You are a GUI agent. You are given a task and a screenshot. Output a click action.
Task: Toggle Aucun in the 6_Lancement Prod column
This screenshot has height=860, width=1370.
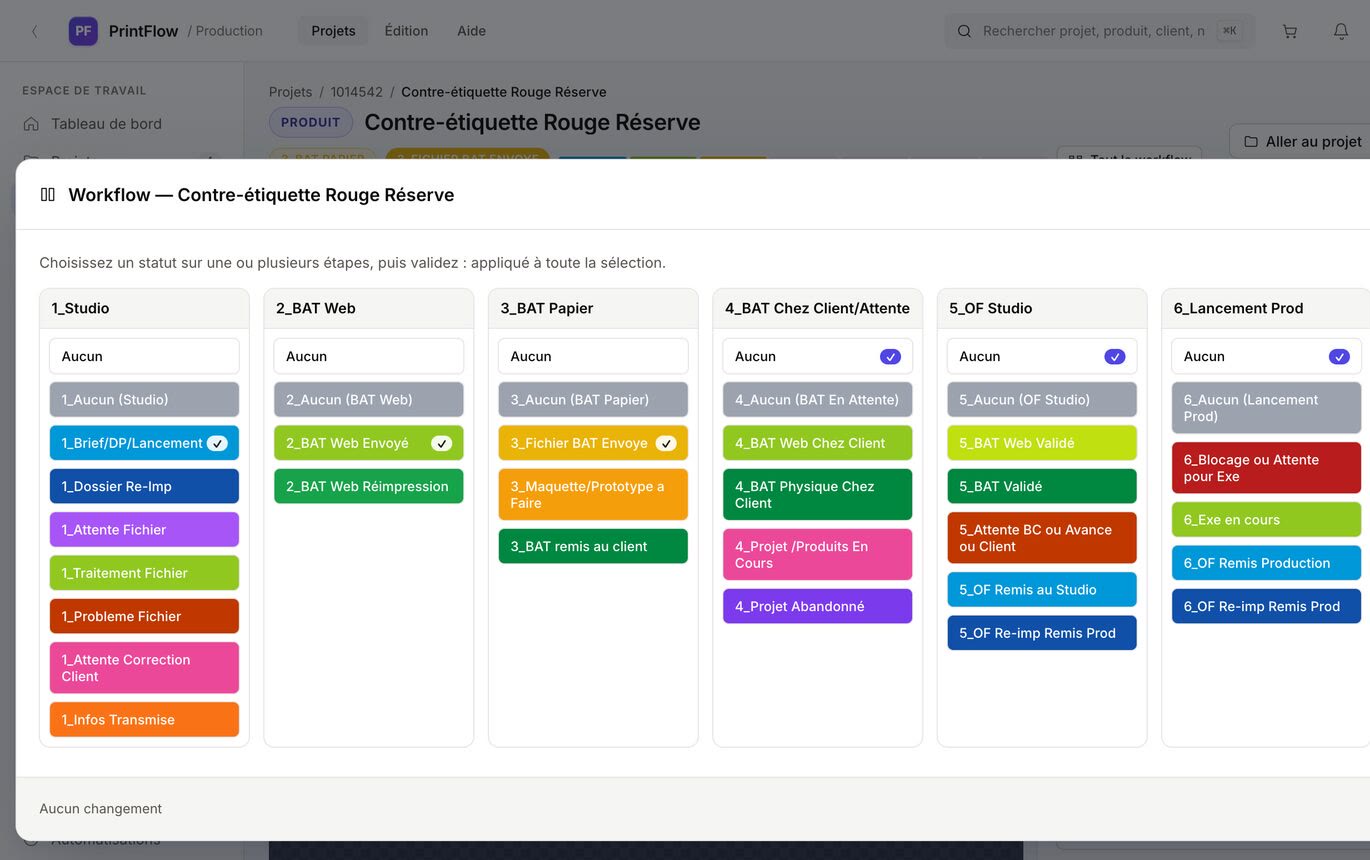(1266, 356)
